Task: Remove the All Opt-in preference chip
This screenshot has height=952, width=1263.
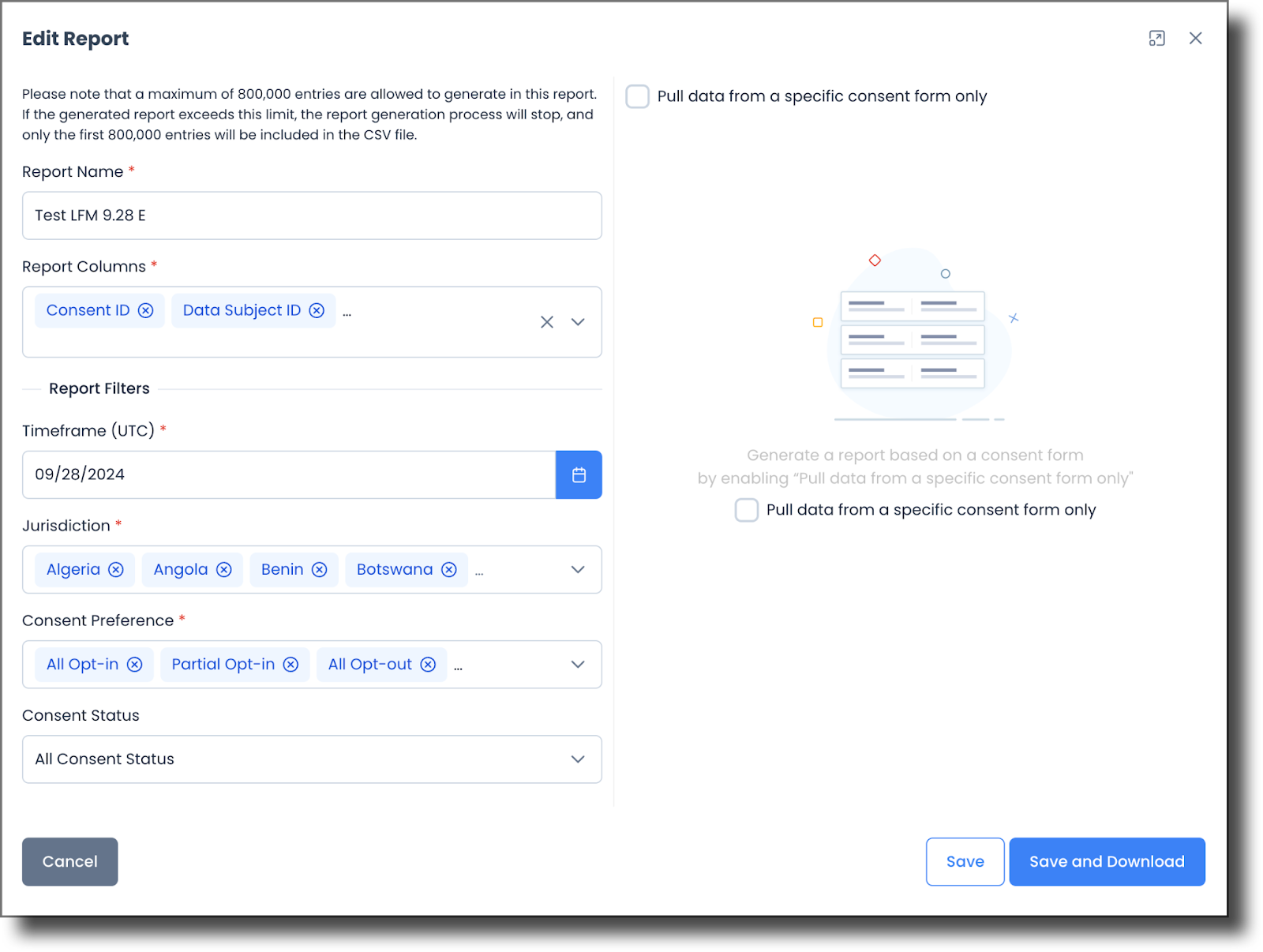Action: [x=135, y=664]
